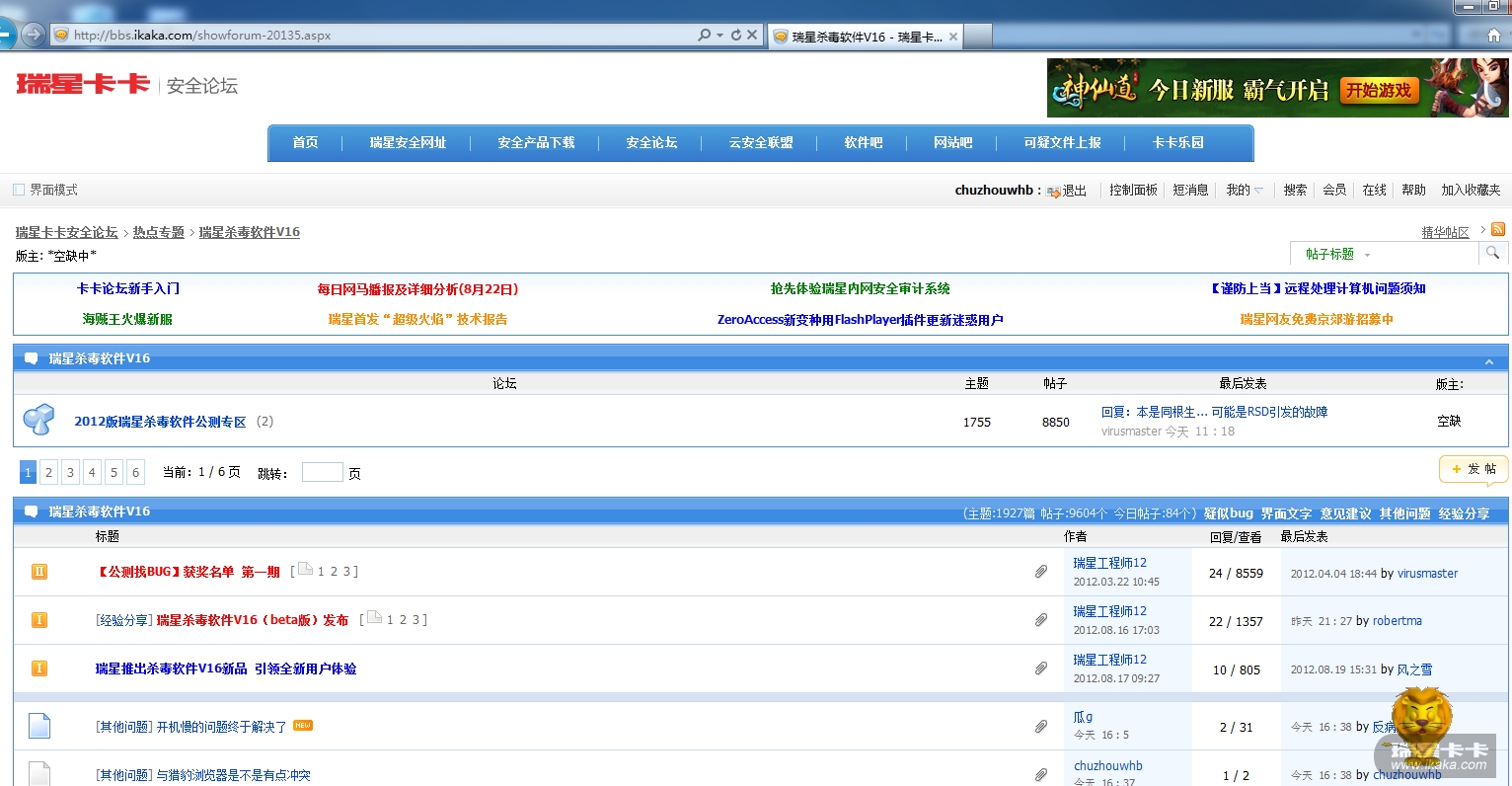The height and width of the screenshot is (786, 1512).
Task: Select 云安全联盟 navigation menu item
Action: pyautogui.click(x=761, y=143)
